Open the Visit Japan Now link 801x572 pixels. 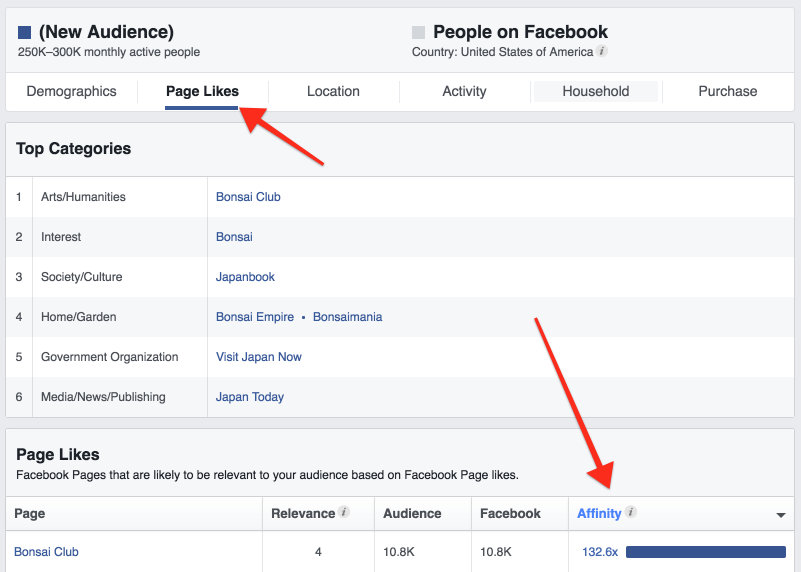[x=258, y=356]
